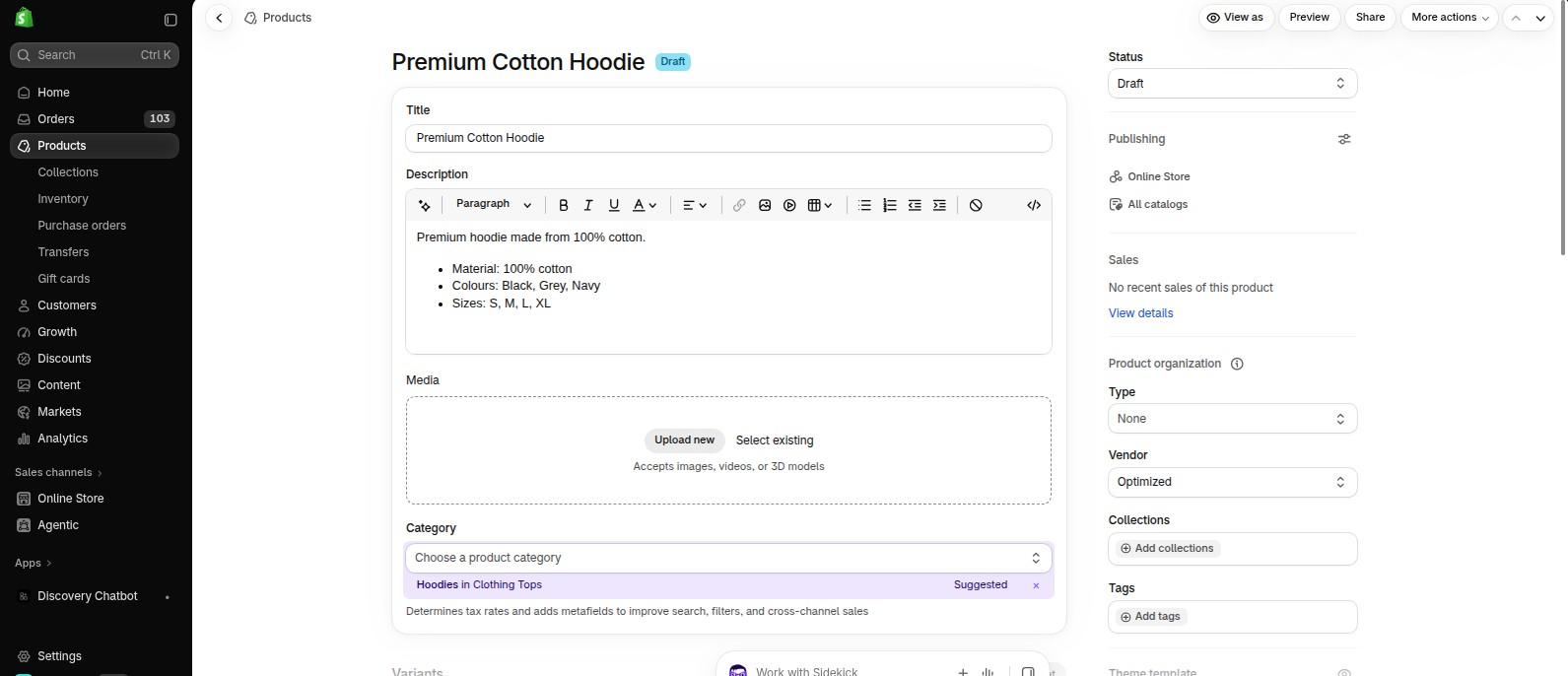Decrease indent in description
The width and height of the screenshot is (1568, 676).
[915, 205]
